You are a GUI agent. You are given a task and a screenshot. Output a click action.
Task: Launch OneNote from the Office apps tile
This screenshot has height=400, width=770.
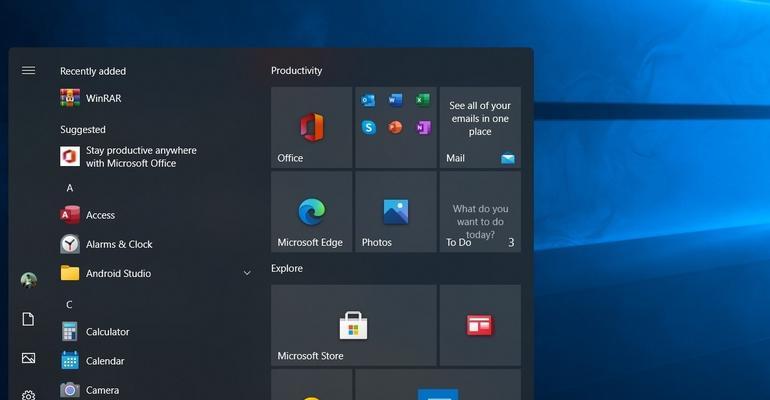click(x=423, y=128)
